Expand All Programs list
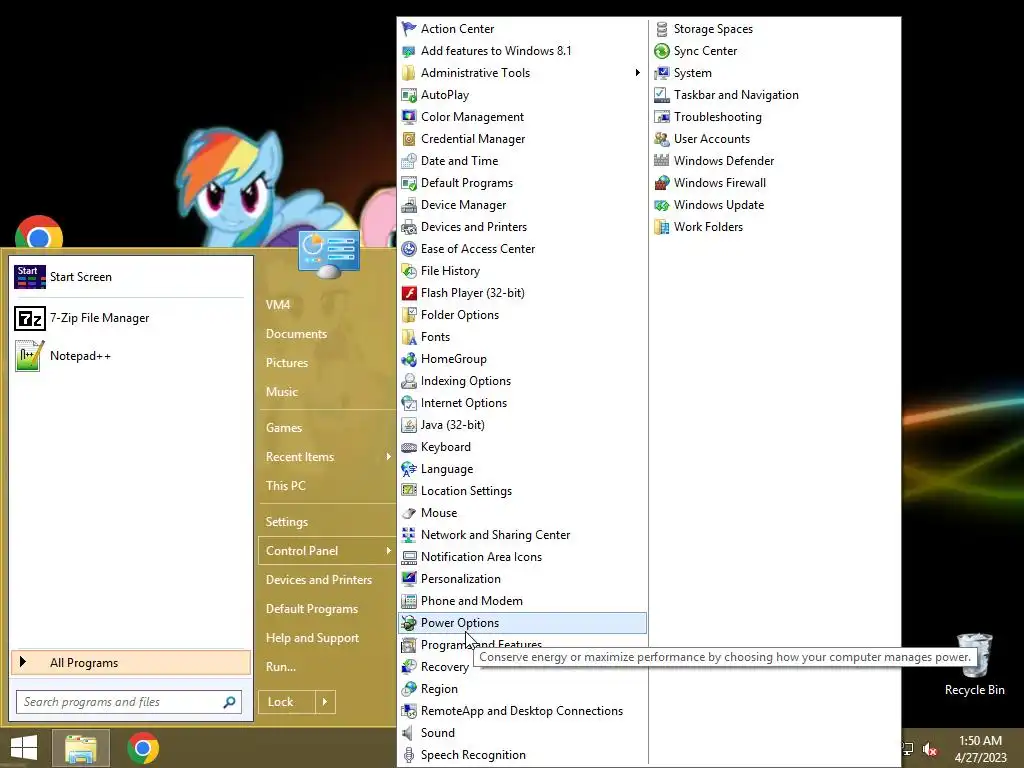This screenshot has height=768, width=1024. (x=131, y=663)
